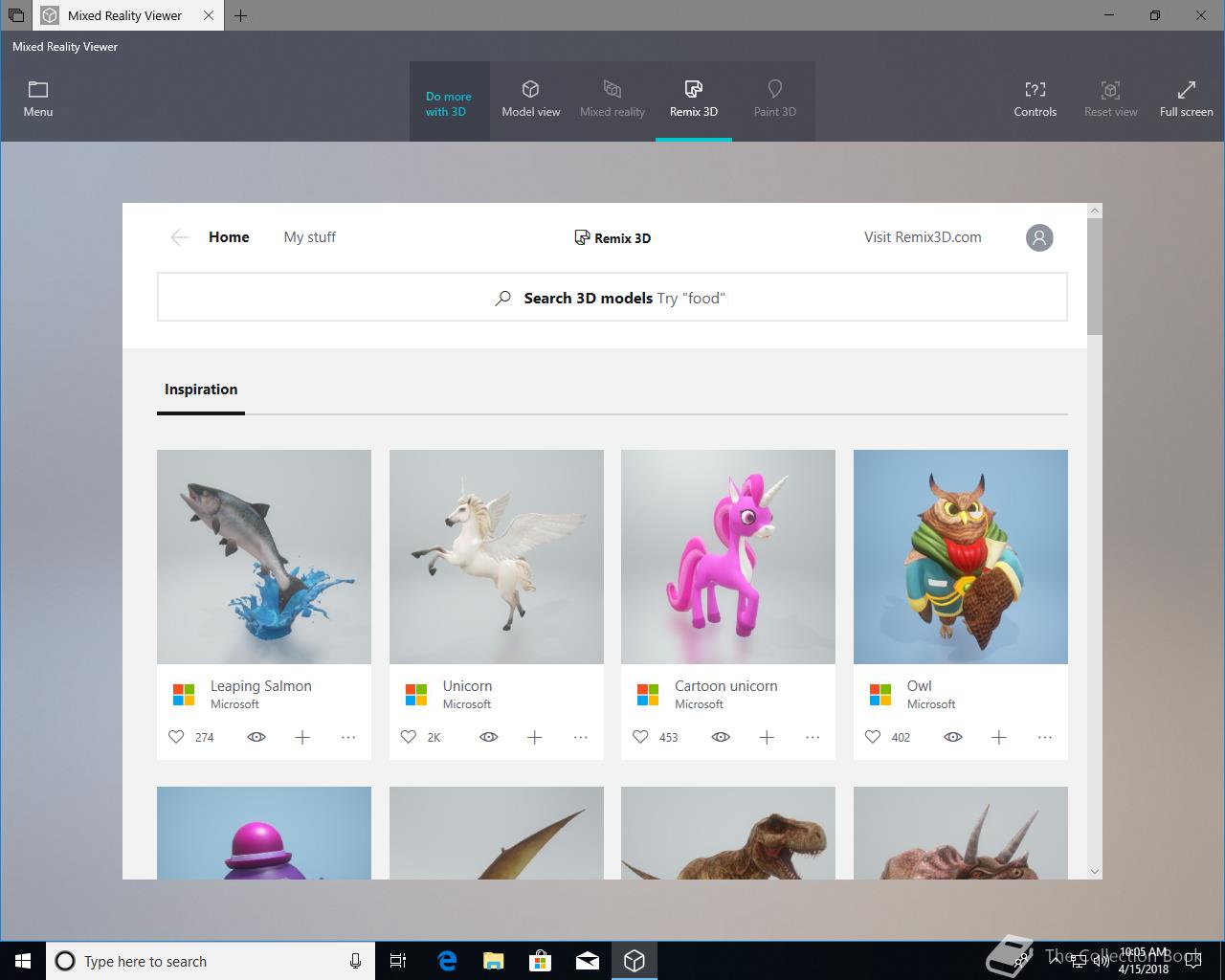Click the scroll down arrow of the panel
Screen dimensions: 1225x980
1095,872
